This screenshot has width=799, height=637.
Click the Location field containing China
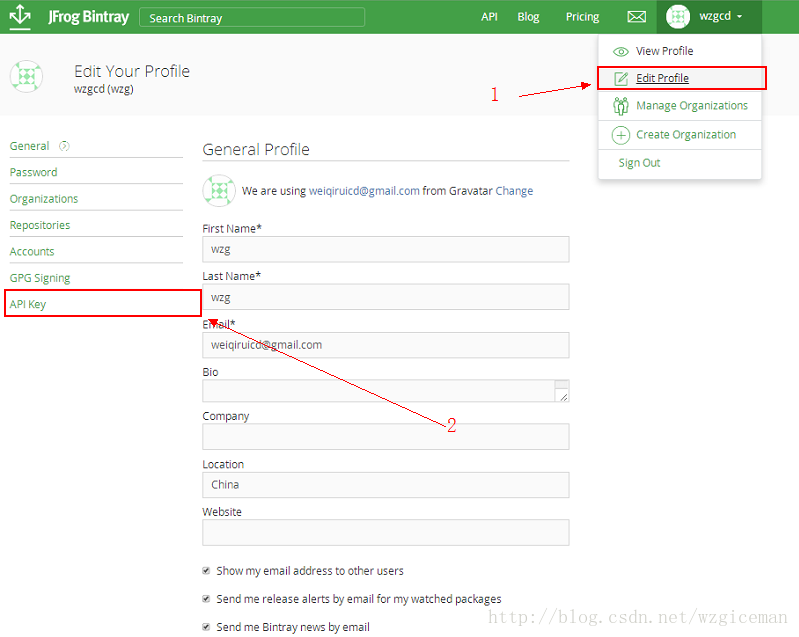coord(386,485)
